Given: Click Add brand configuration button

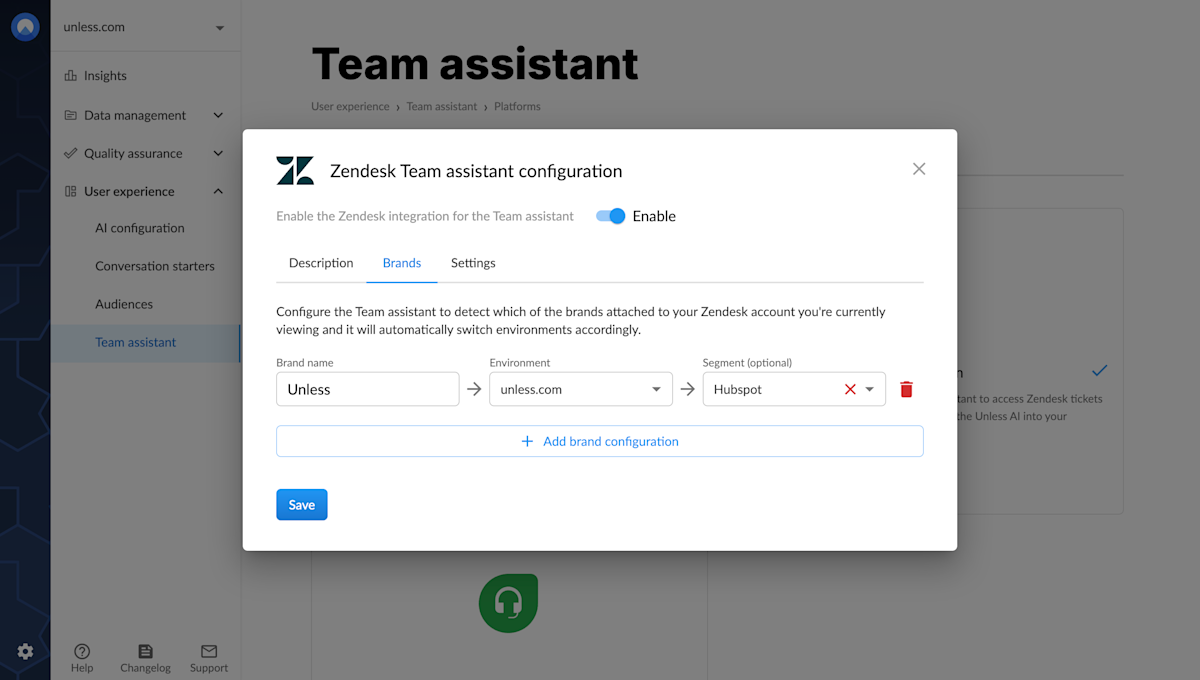Looking at the screenshot, I should [x=600, y=441].
